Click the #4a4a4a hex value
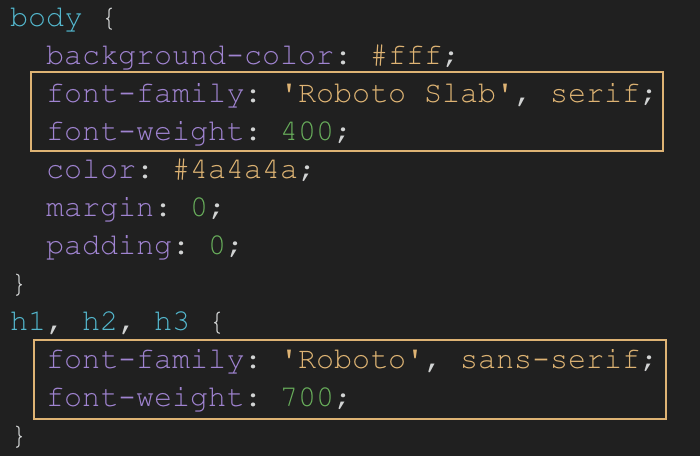Screen dimensions: 700x456 (x=236, y=170)
